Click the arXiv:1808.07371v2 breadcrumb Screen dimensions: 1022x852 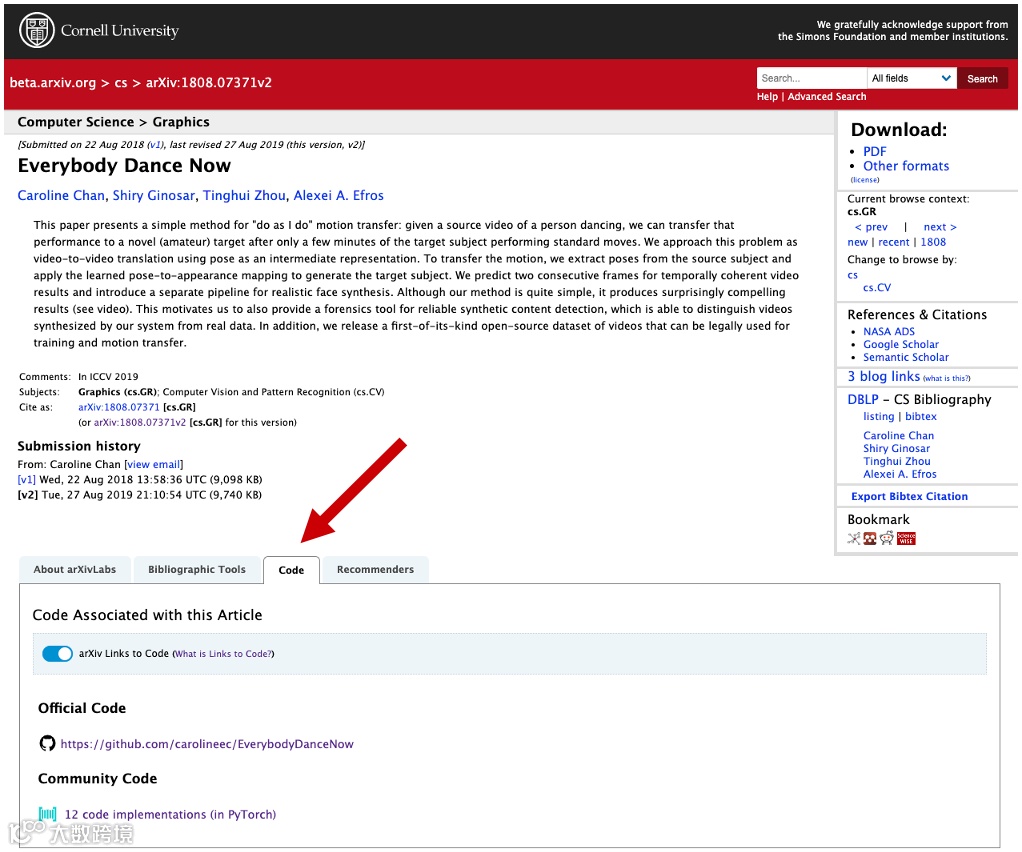pos(209,83)
